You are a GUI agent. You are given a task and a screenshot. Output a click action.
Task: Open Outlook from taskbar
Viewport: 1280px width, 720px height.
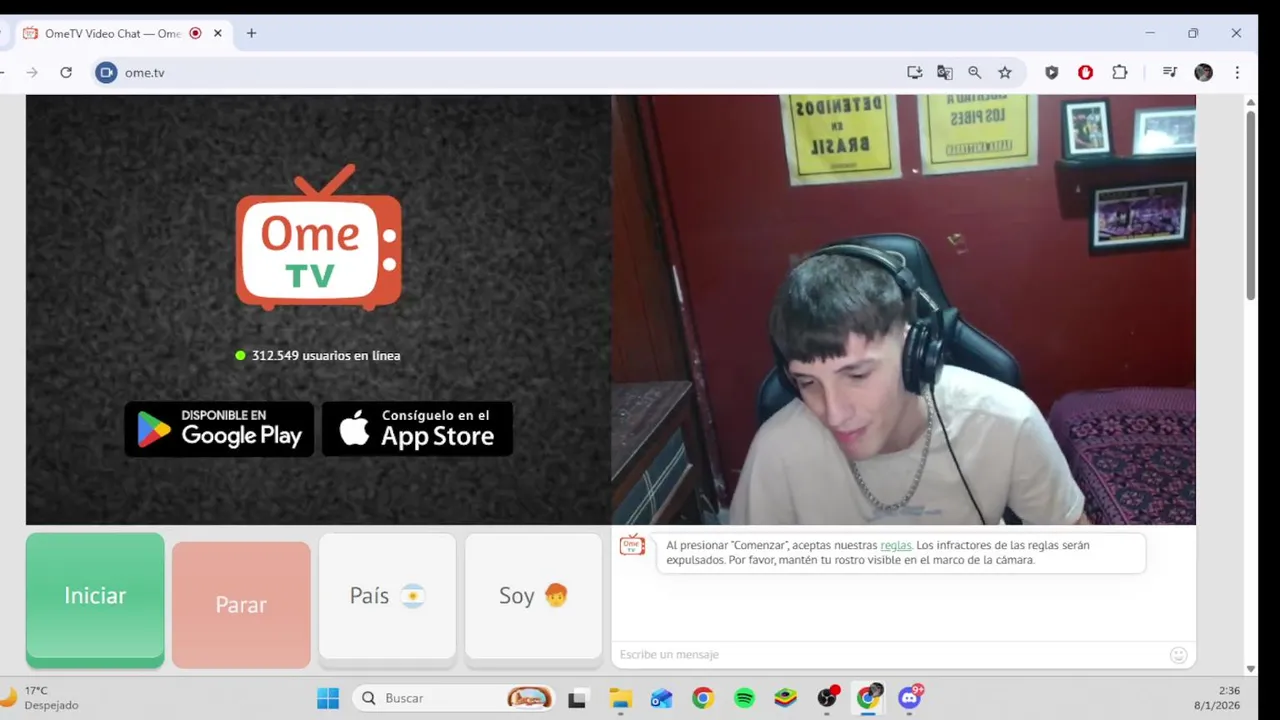click(x=661, y=698)
